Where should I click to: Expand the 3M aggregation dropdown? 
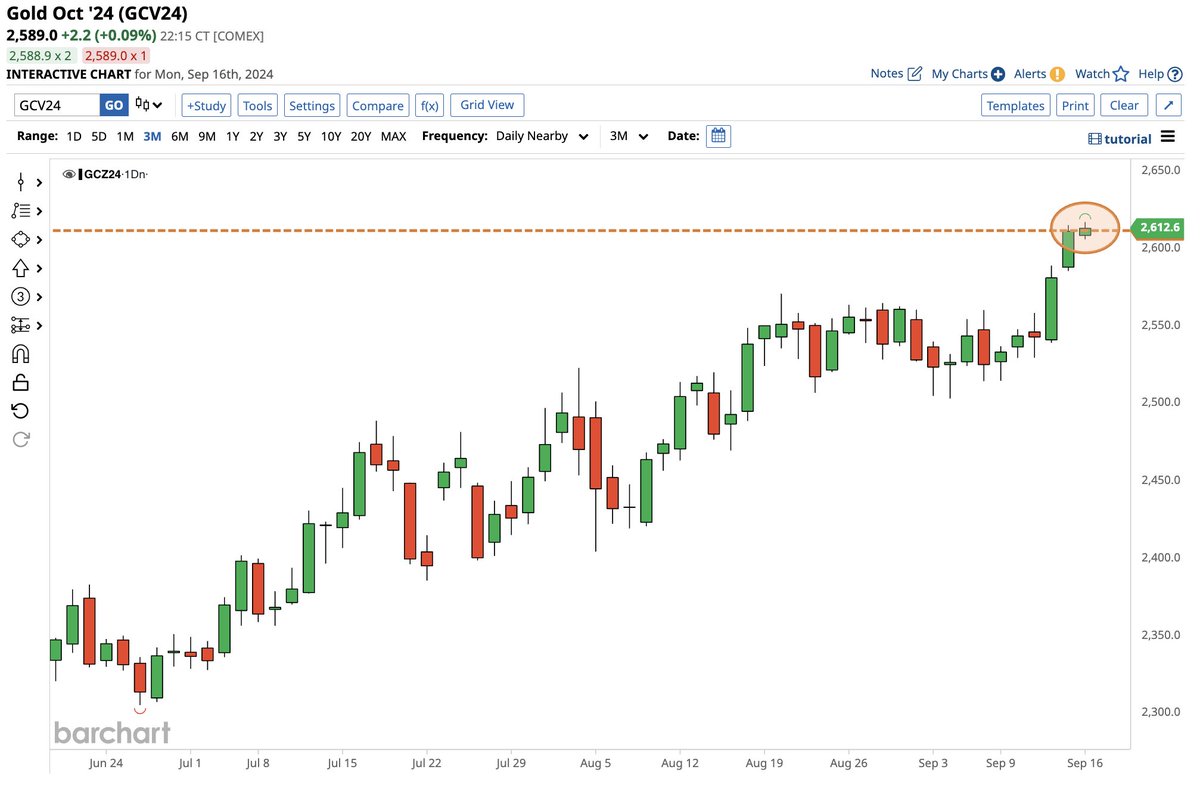629,136
